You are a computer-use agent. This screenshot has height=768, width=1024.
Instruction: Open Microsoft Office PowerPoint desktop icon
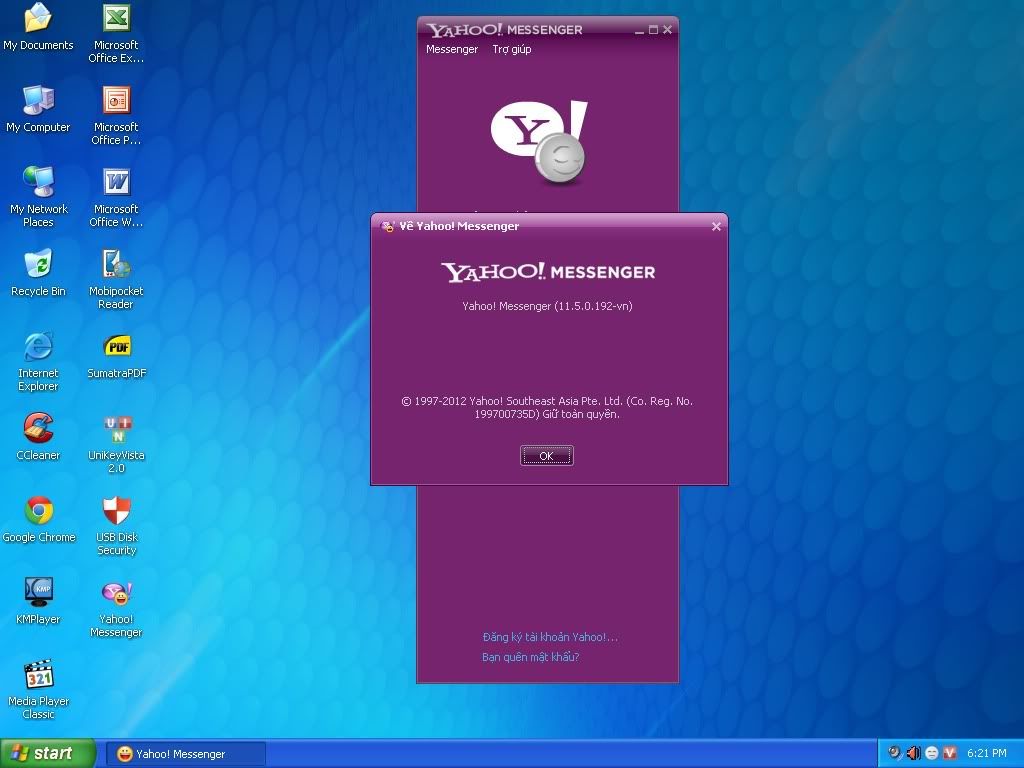(116, 115)
